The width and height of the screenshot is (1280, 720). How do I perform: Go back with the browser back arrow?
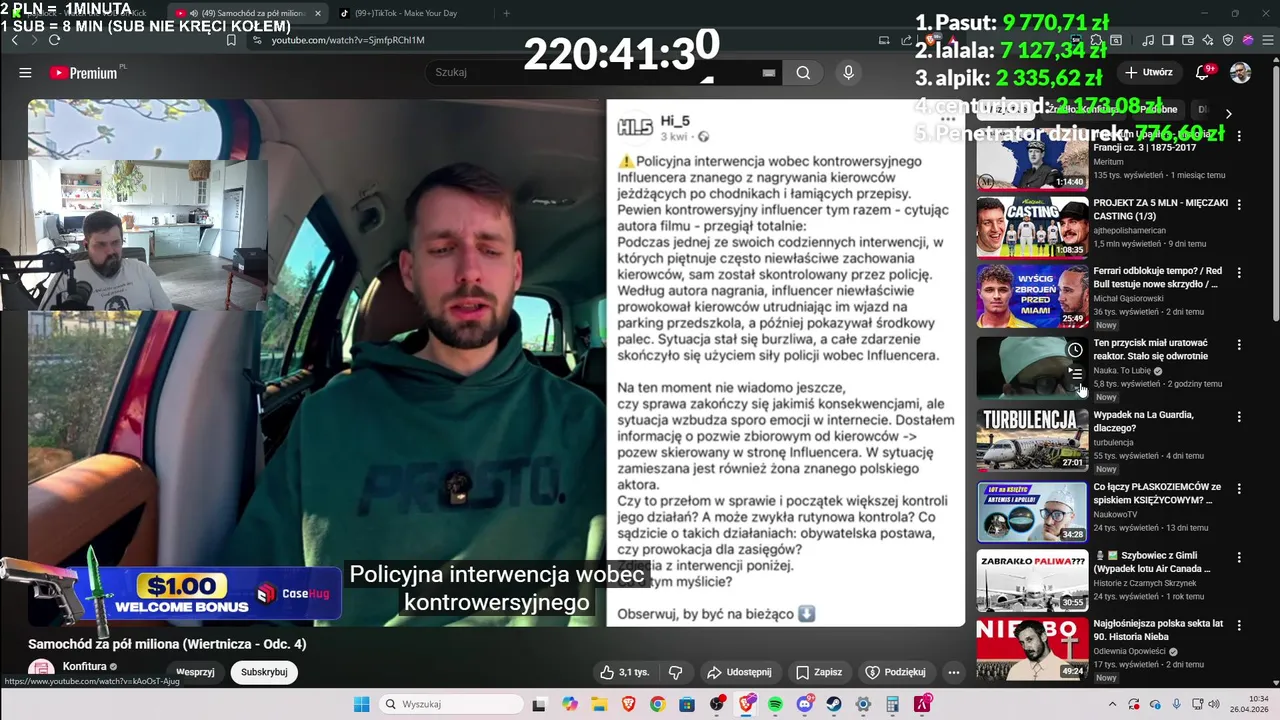(14, 40)
